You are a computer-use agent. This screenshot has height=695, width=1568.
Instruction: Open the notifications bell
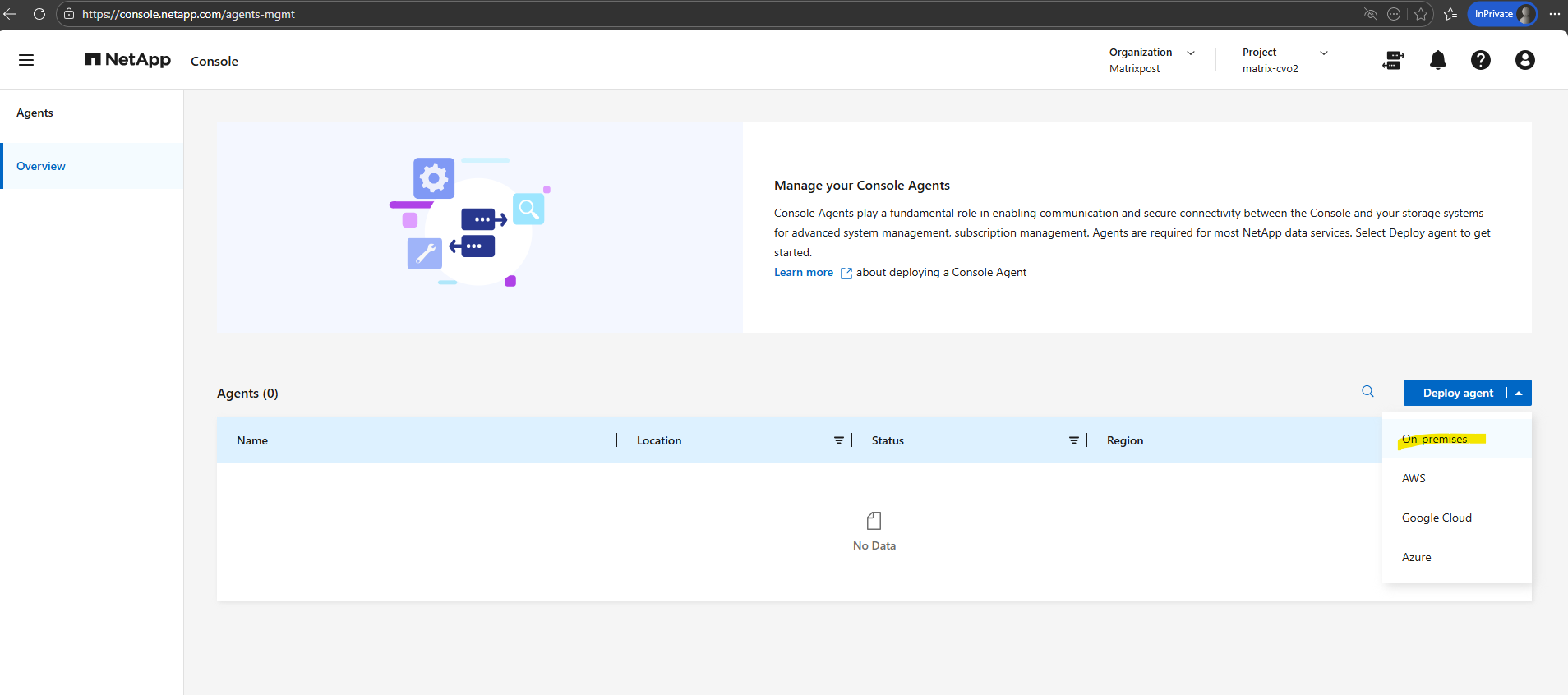pyautogui.click(x=1437, y=60)
